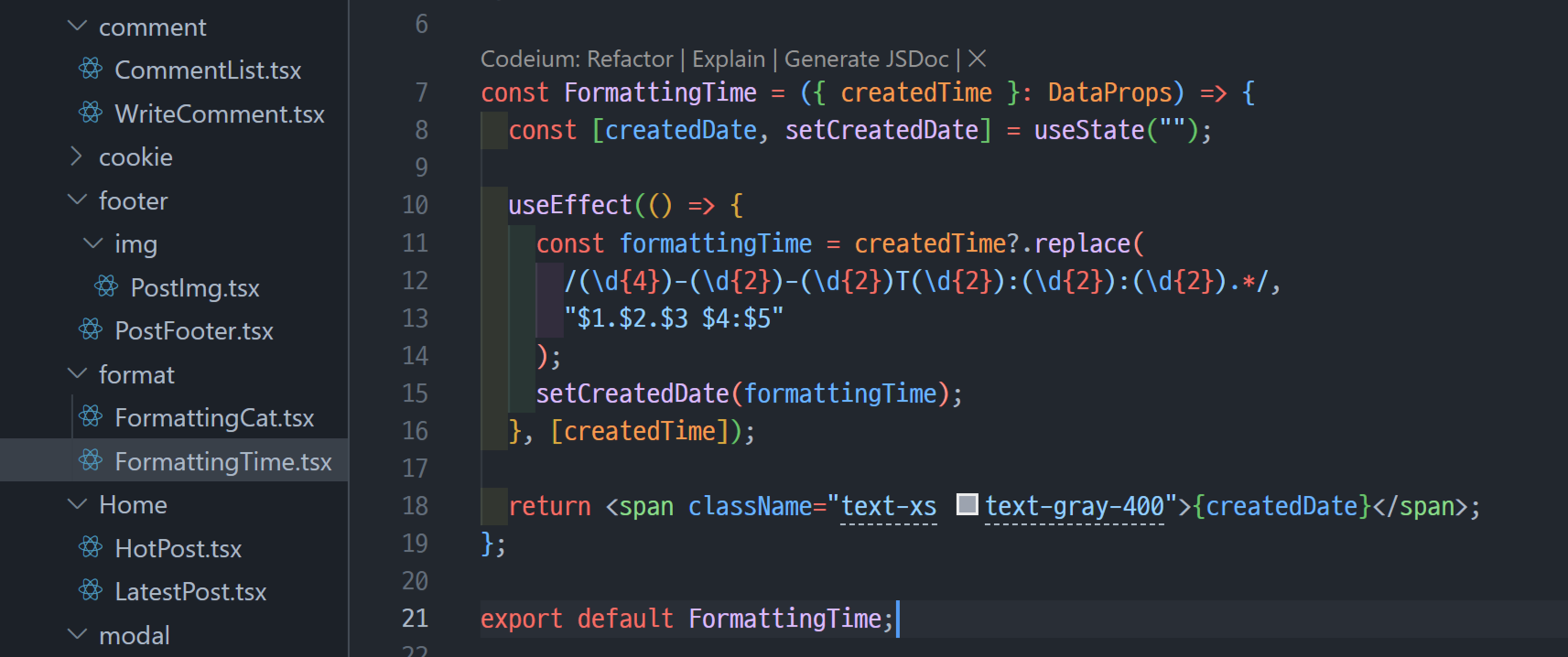Click Codeium Explain code lens
The width and height of the screenshot is (1568, 657).
pyautogui.click(x=729, y=59)
